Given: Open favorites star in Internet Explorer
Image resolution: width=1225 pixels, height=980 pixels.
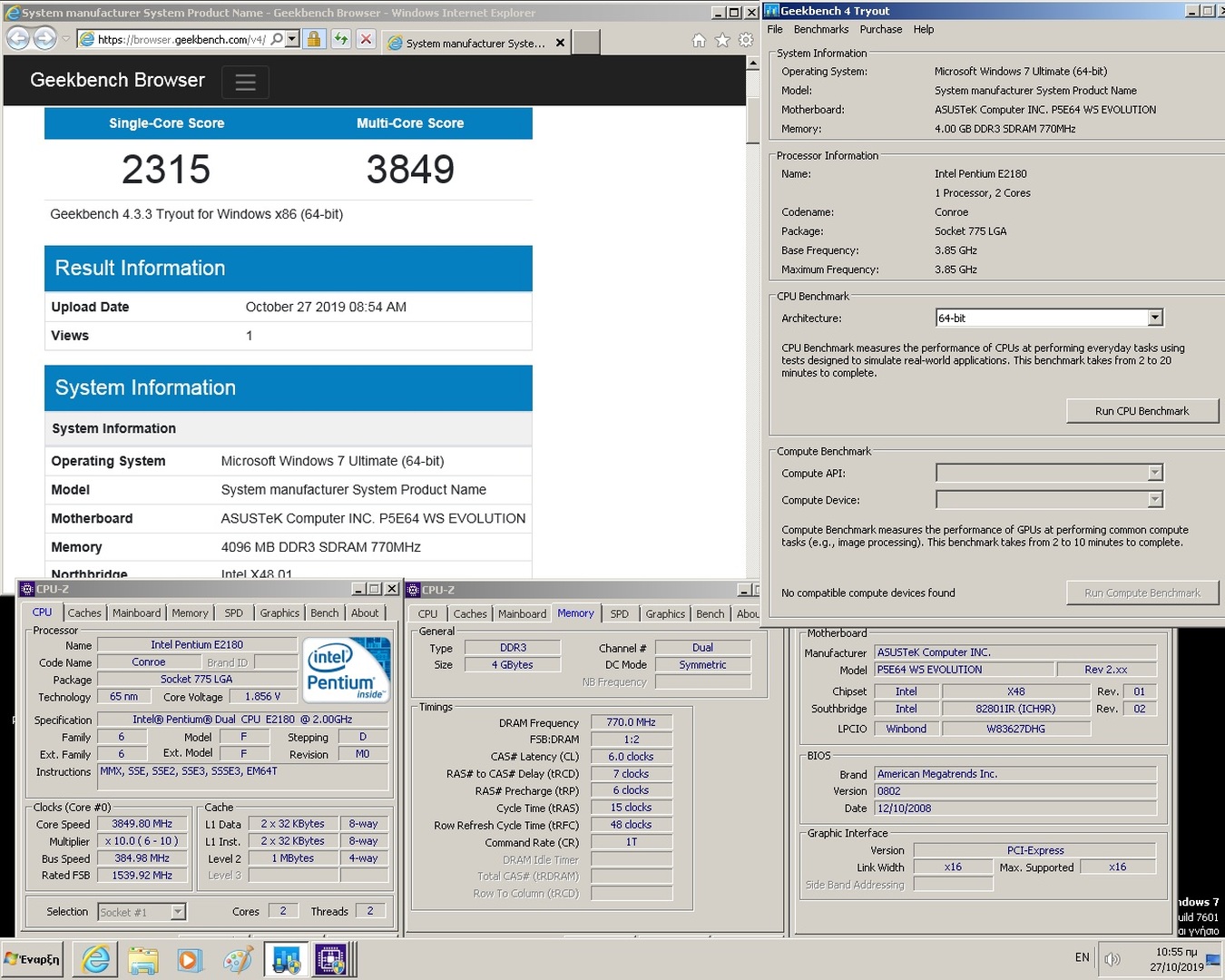Looking at the screenshot, I should pyautogui.click(x=722, y=40).
